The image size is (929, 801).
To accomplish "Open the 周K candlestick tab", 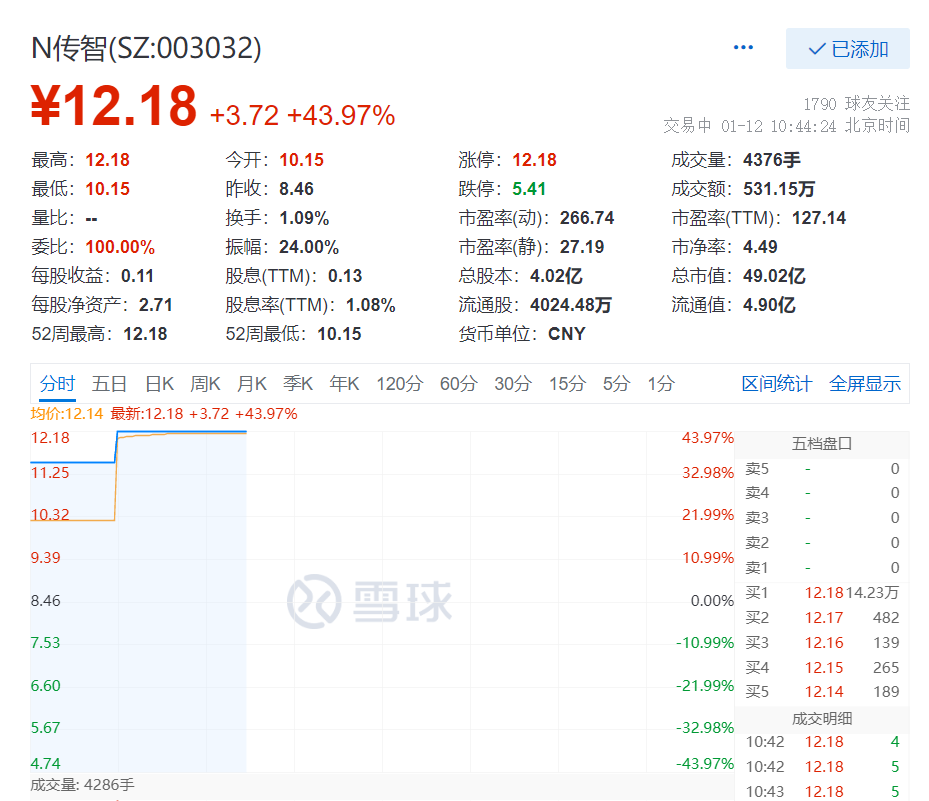I will (x=206, y=384).
